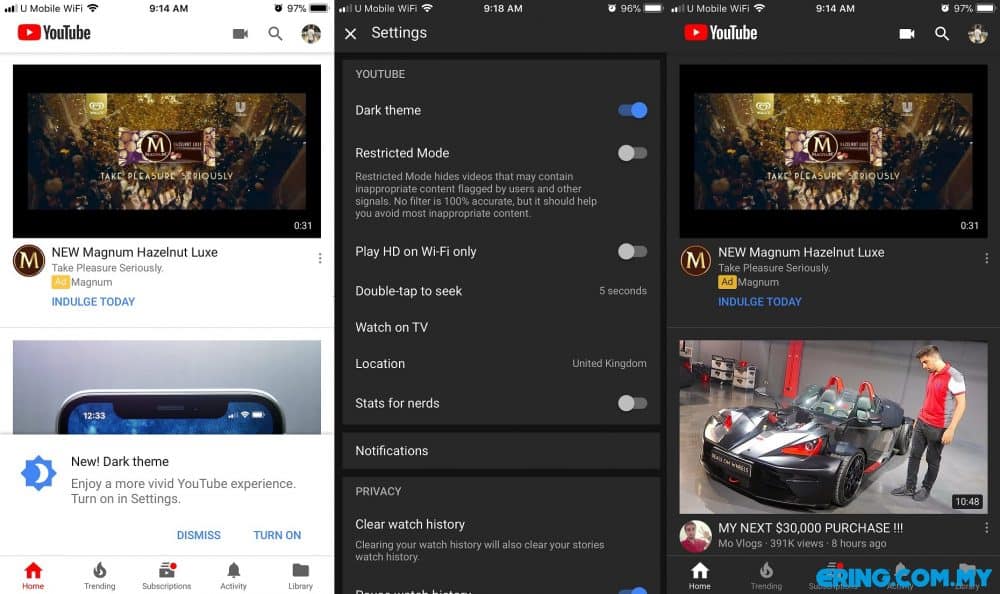Tap the camera record icon in dark-theme YouTube
Image resolution: width=1000 pixels, height=594 pixels.
907,34
